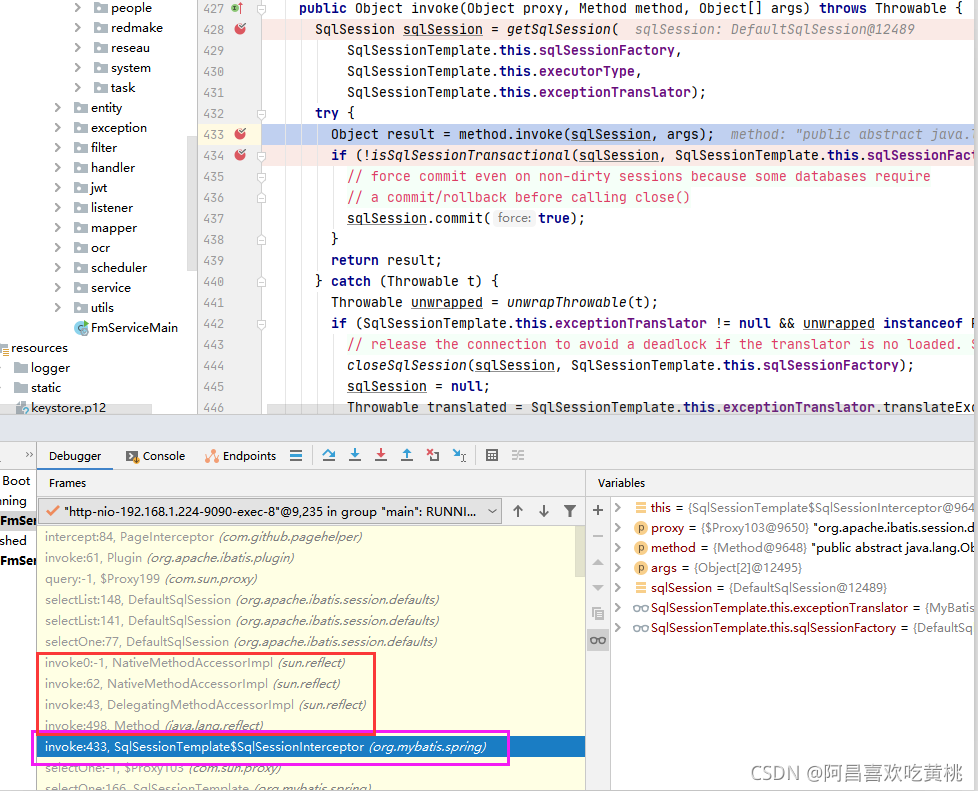Expand the people folder

click(x=77, y=7)
